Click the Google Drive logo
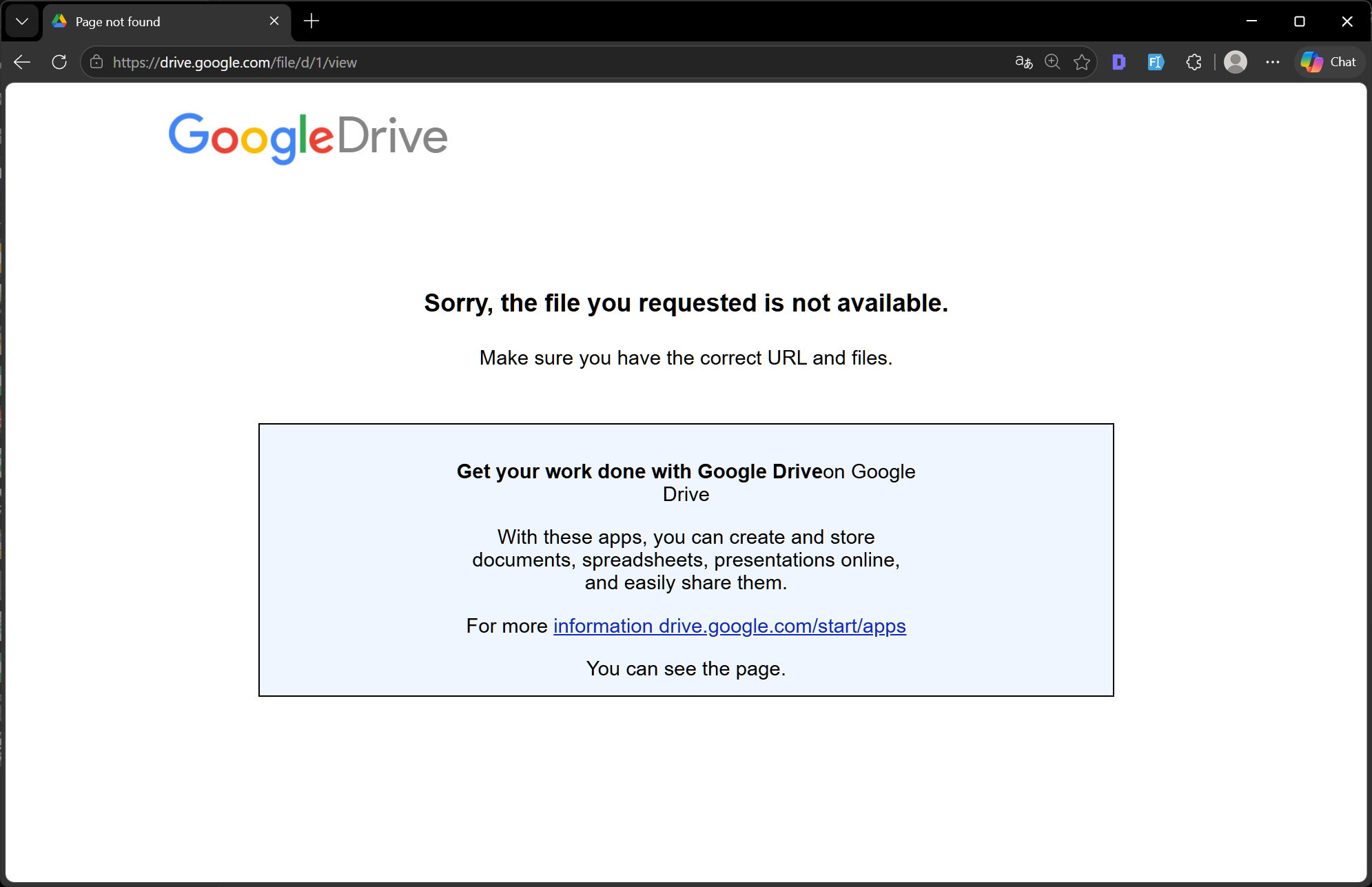 click(308, 137)
